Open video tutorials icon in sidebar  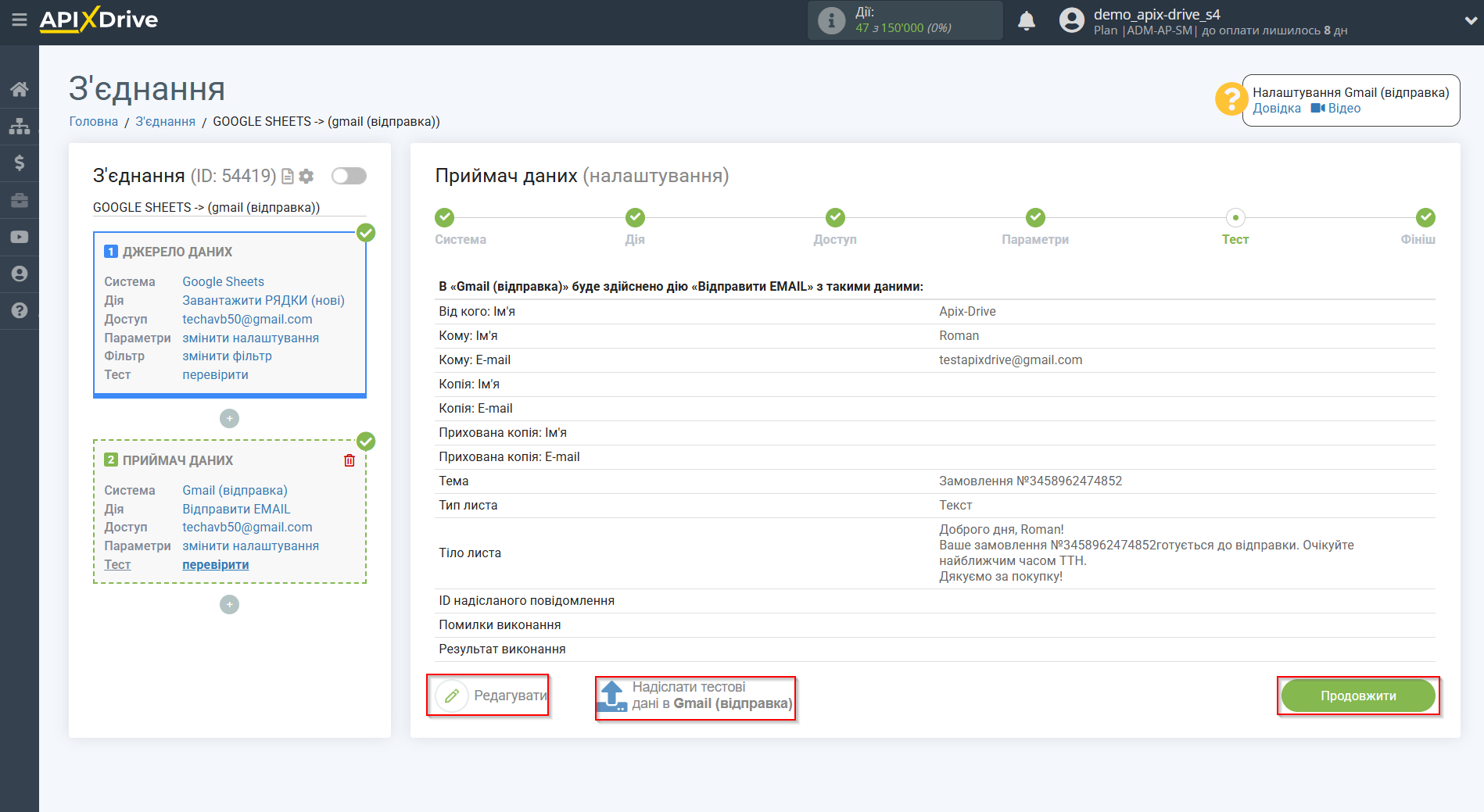(x=20, y=237)
